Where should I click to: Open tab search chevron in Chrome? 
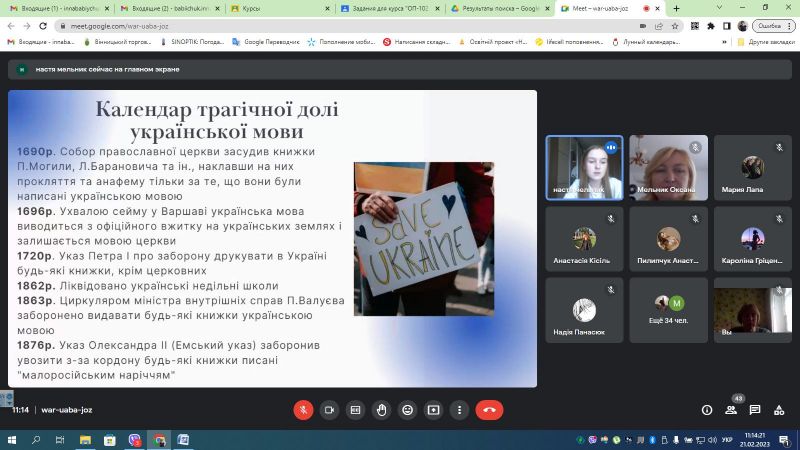pyautogui.click(x=719, y=8)
